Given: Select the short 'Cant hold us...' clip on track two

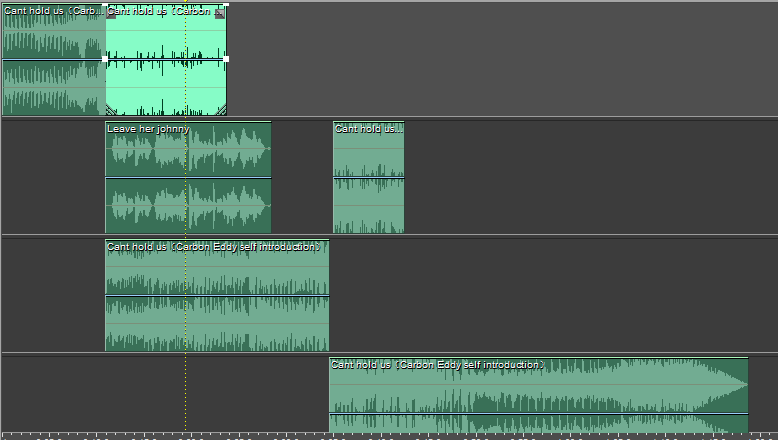Looking at the screenshot, I should click(x=369, y=177).
